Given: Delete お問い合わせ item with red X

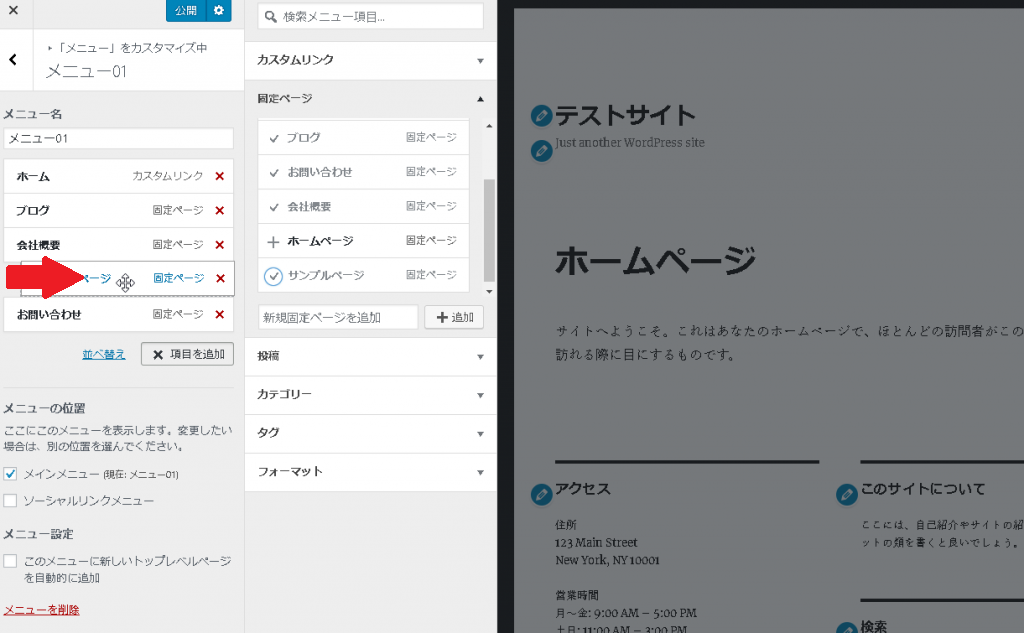Looking at the screenshot, I should tap(219, 315).
